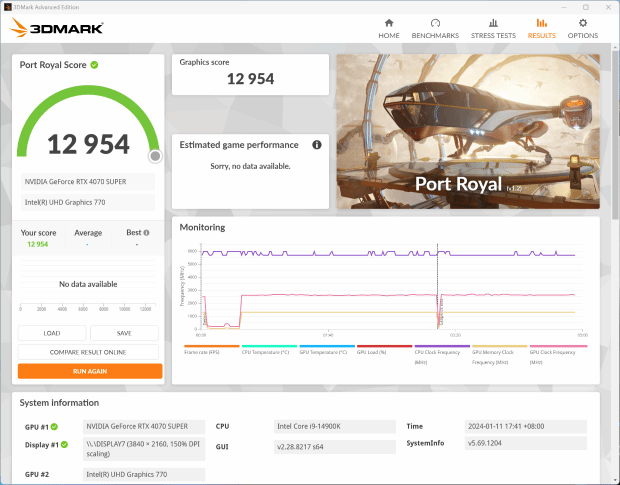Click the GUI version v2.28.8217 s64
This screenshot has height=485, width=620.
pos(335,447)
